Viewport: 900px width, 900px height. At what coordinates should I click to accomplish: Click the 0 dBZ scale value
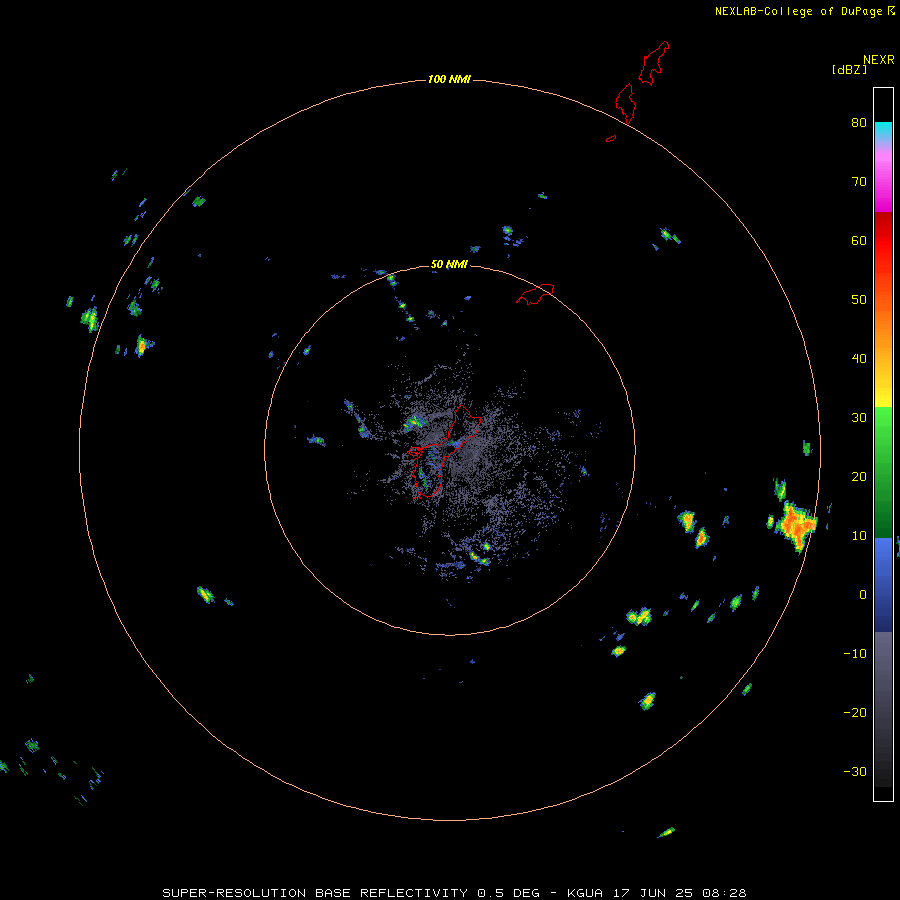tap(863, 595)
